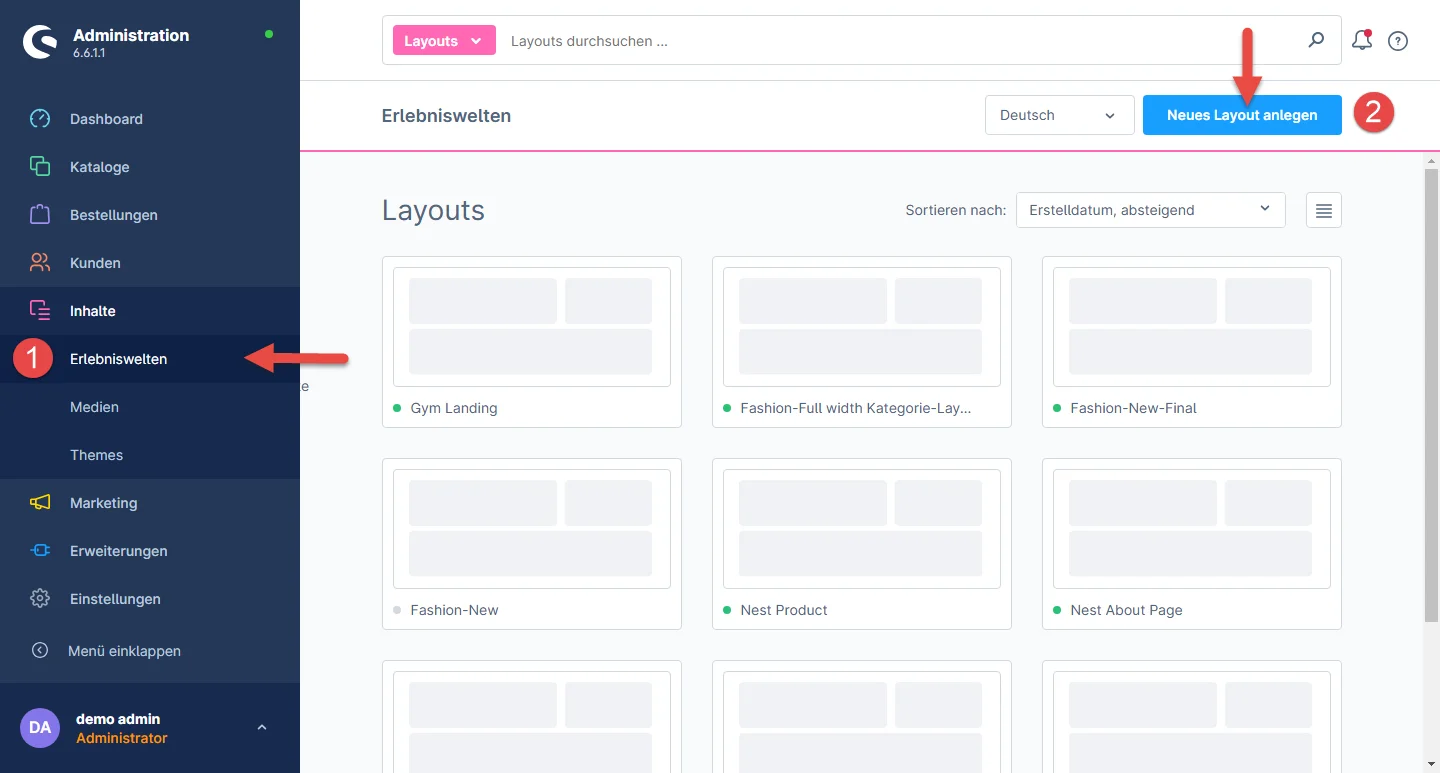
Task: Open notifications bell icon
Action: pyautogui.click(x=1360, y=41)
